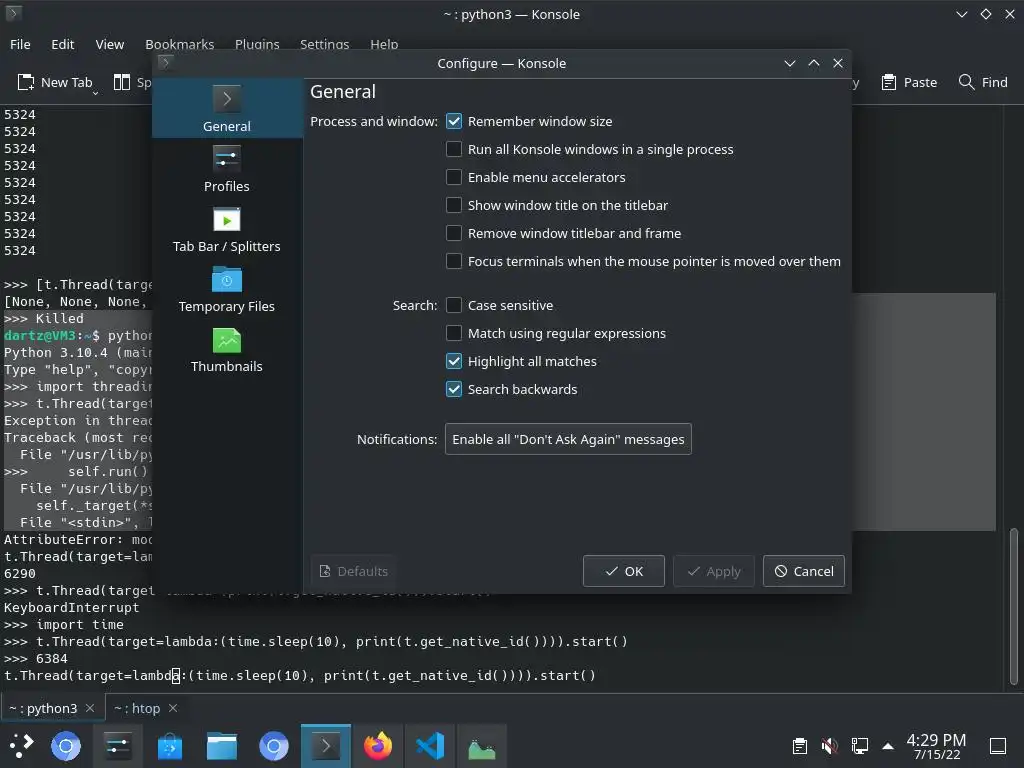
Task: Open the File menu
Action: click(x=20, y=44)
